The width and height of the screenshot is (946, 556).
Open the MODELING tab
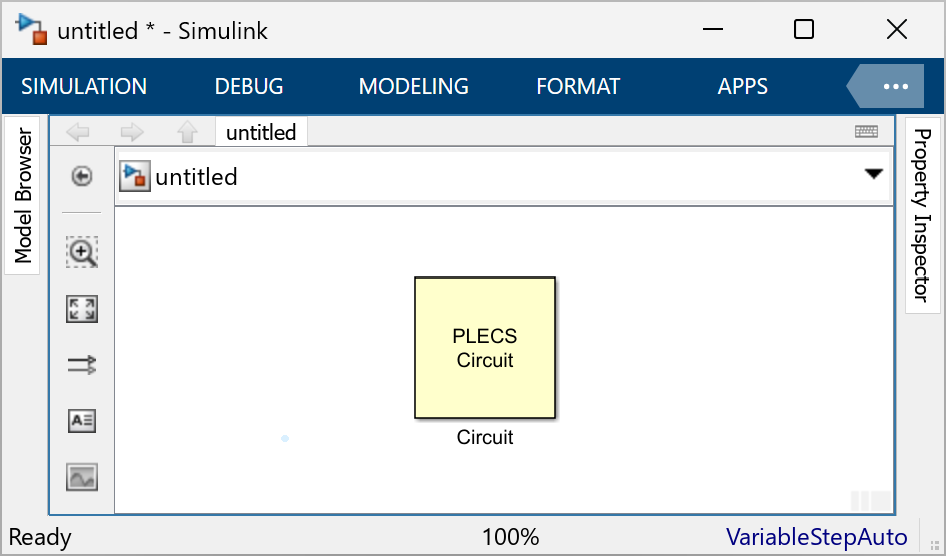click(x=413, y=87)
